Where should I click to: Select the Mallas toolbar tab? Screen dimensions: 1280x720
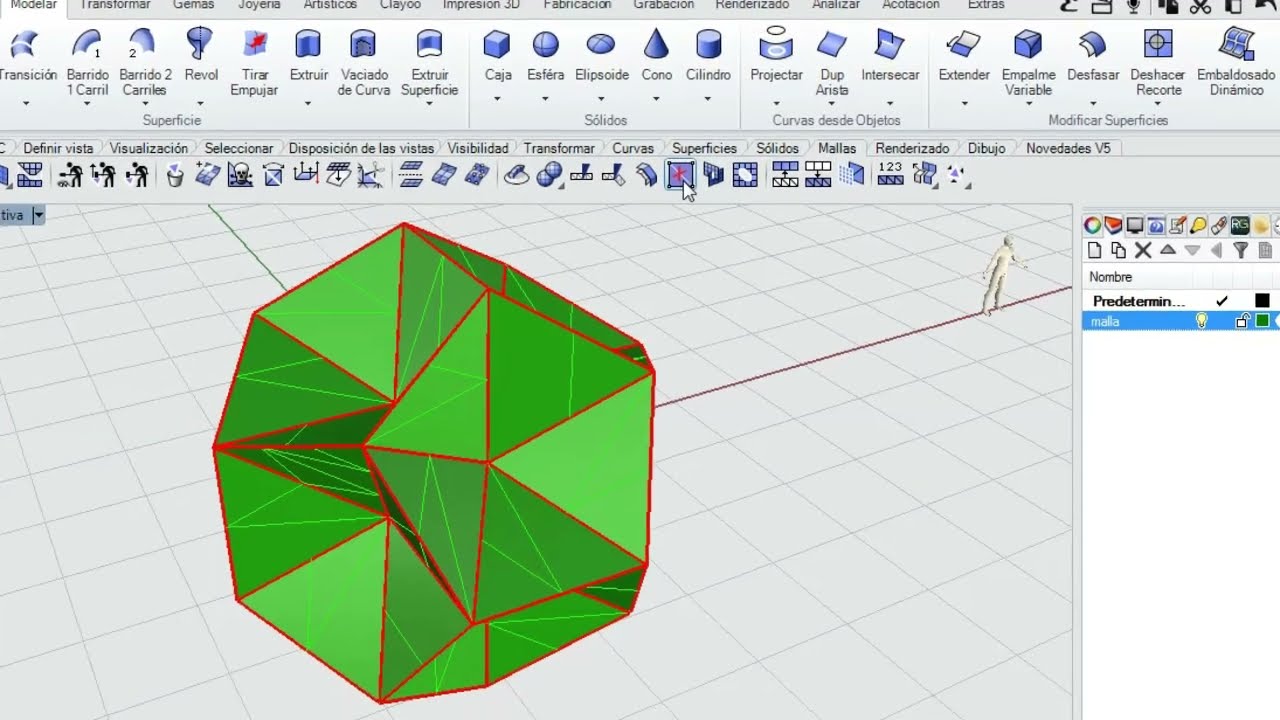837,148
